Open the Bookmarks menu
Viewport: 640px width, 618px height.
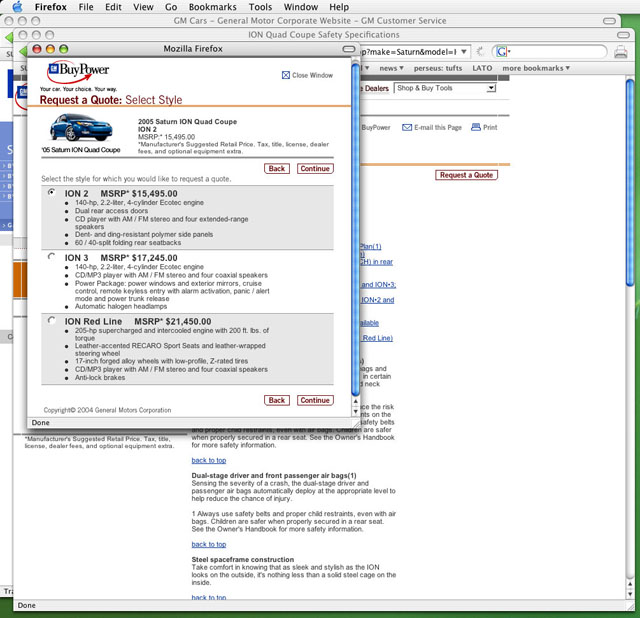point(212,7)
